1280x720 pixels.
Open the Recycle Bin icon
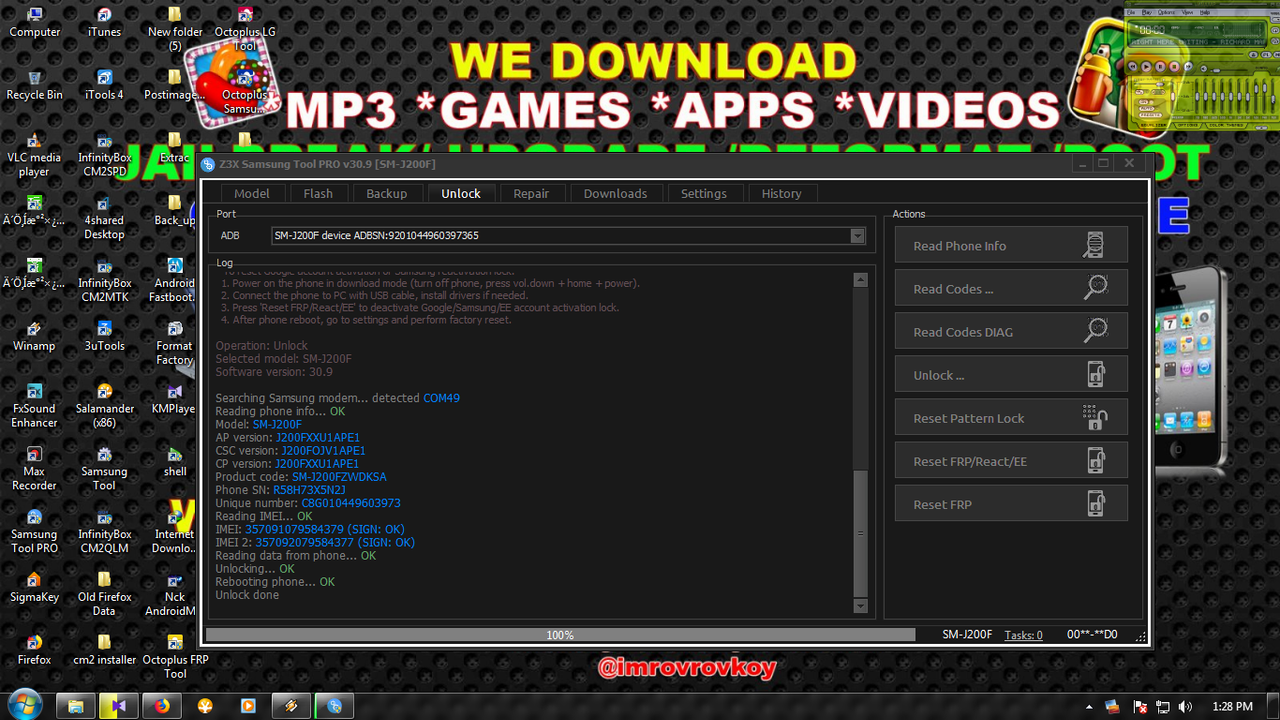pyautogui.click(x=34, y=85)
